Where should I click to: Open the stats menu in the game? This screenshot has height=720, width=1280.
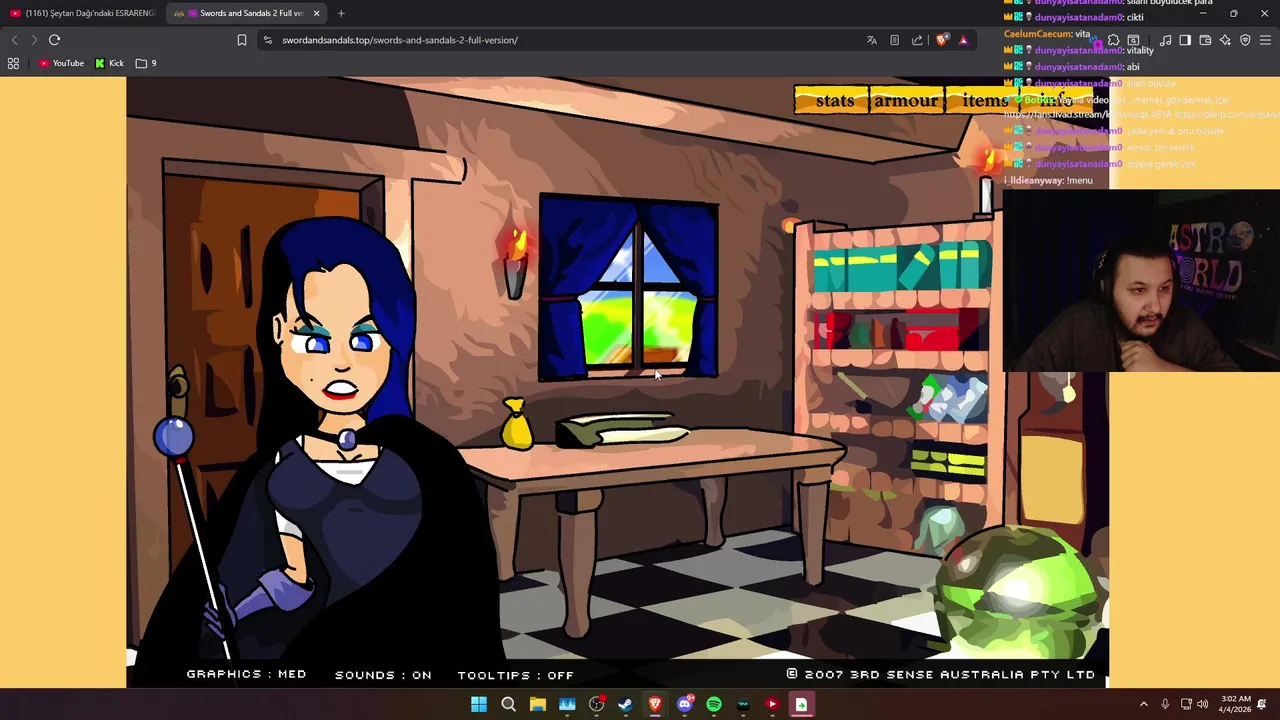(x=834, y=100)
